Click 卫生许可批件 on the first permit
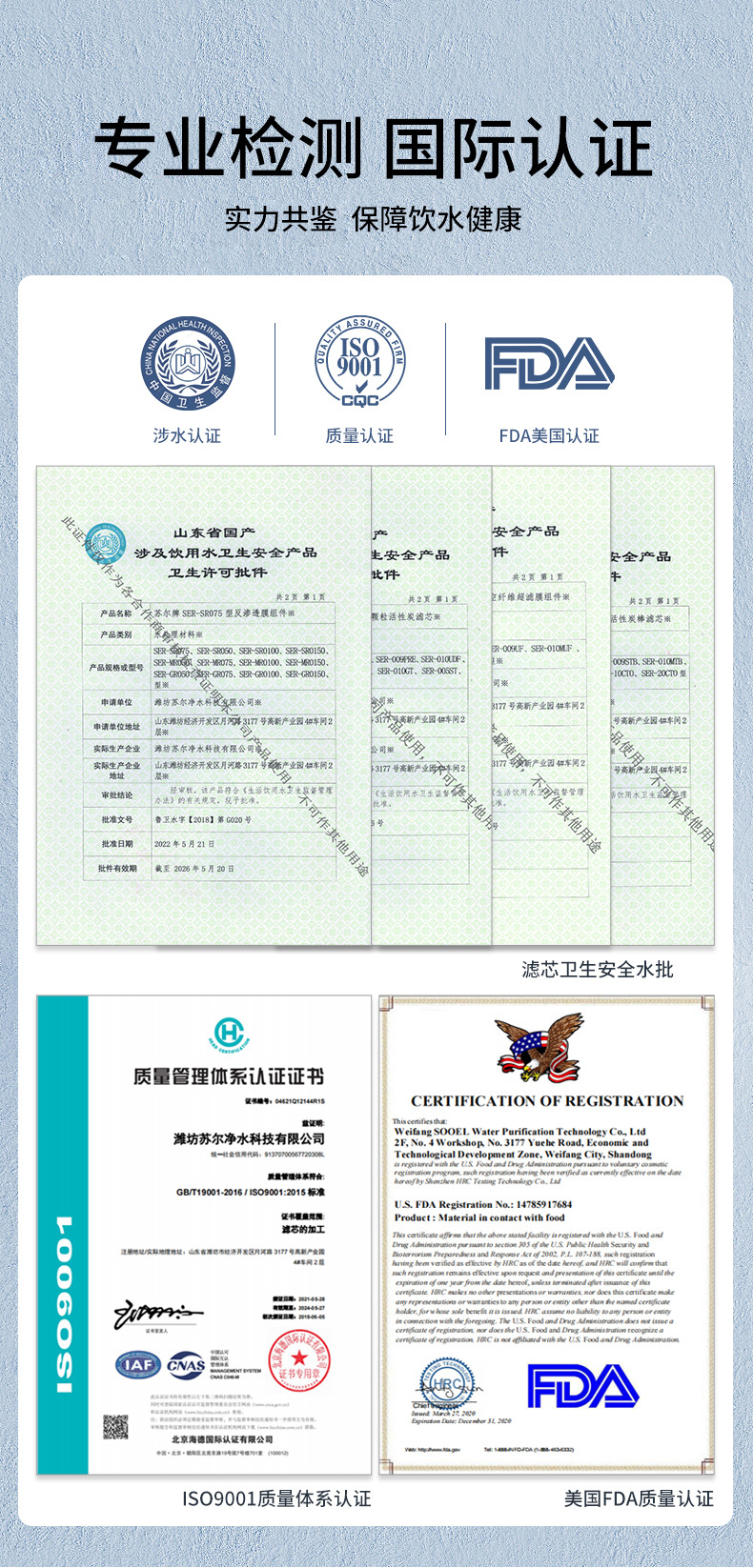The height and width of the screenshot is (1568, 753). (217, 573)
